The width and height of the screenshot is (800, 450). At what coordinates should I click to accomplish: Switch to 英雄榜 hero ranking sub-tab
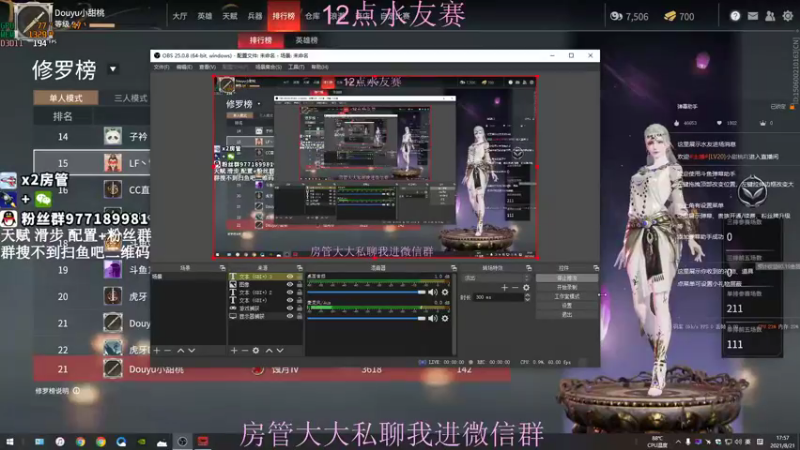[307, 40]
